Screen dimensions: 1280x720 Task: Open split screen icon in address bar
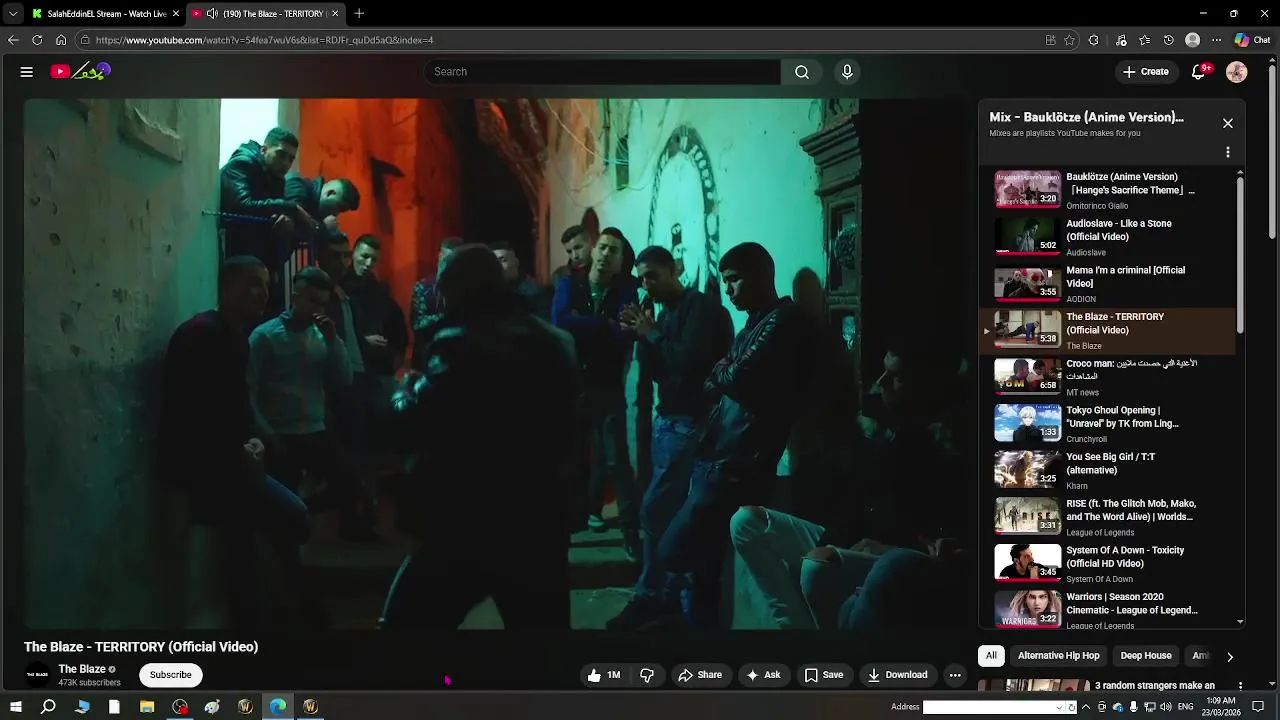[1050, 40]
